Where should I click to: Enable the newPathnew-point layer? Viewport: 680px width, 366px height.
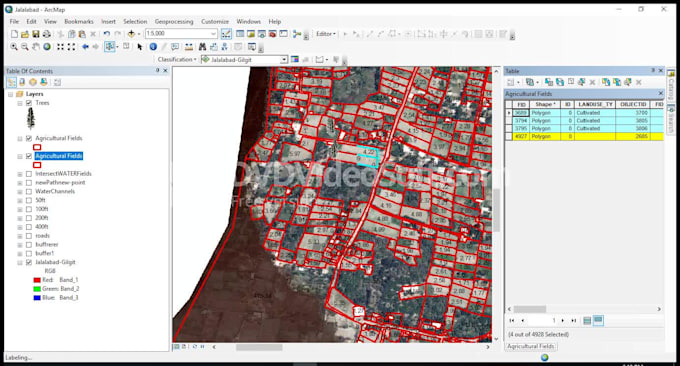click(x=29, y=183)
